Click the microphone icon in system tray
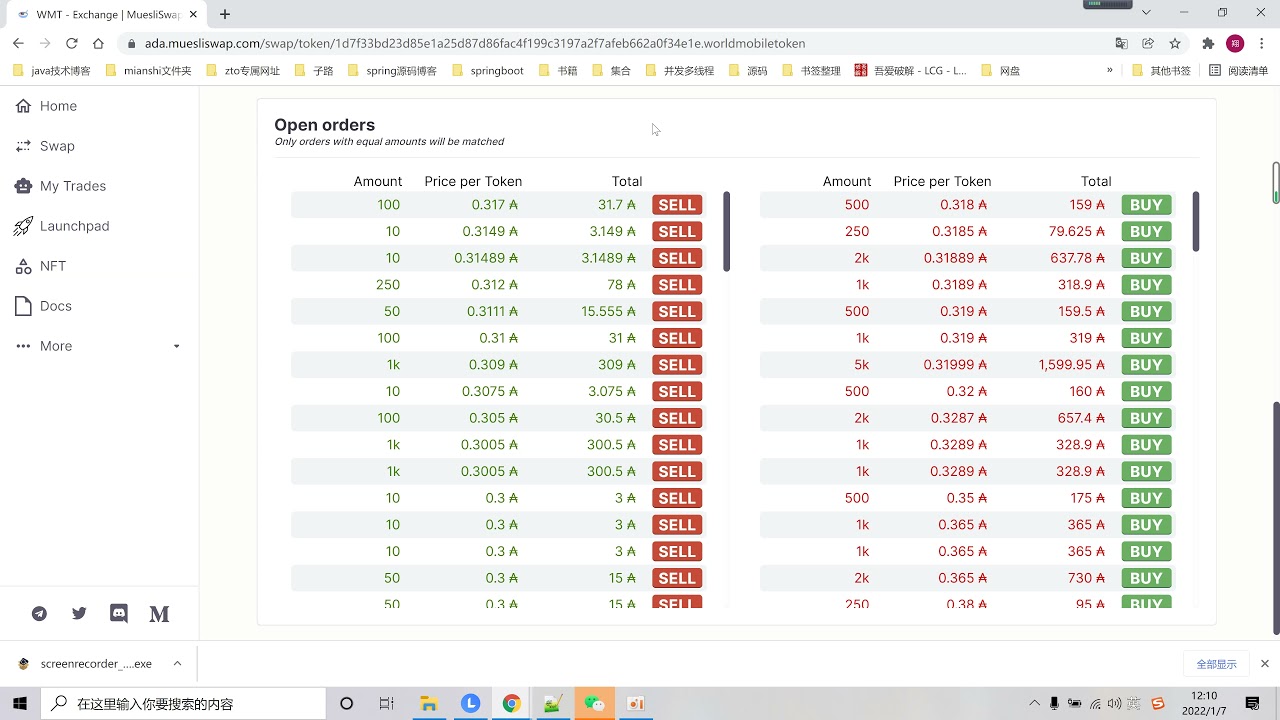The height and width of the screenshot is (720, 1280). point(1054,703)
